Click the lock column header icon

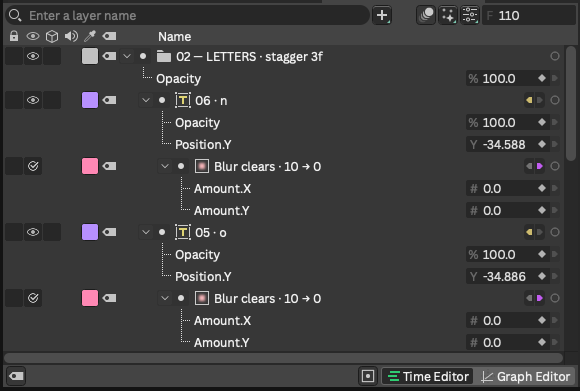pos(14,36)
